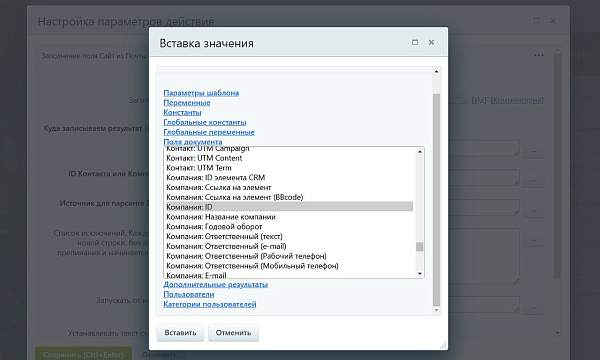Click the Вставить button
Viewport: 600px width, 360px height.
(180, 333)
